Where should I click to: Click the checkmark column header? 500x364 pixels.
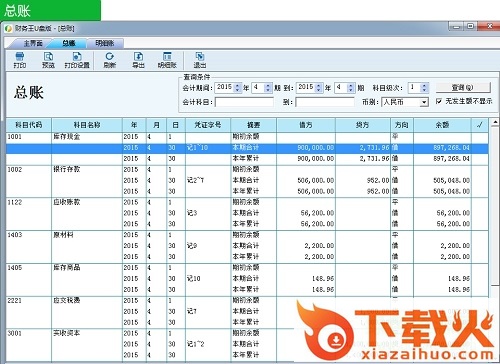point(480,125)
